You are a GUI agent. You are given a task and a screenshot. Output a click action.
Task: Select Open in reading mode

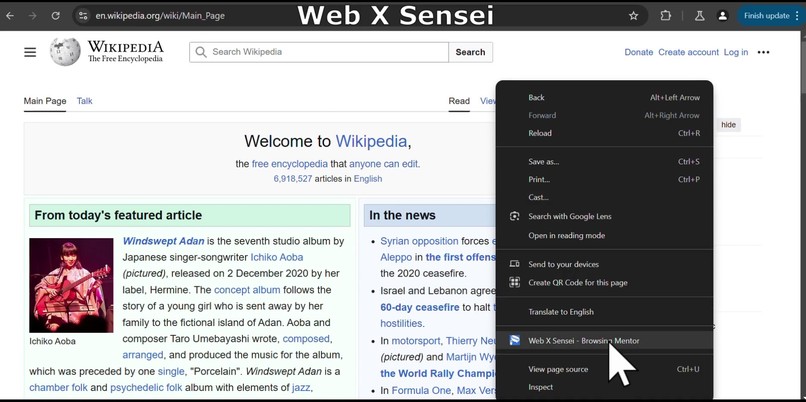604,235
